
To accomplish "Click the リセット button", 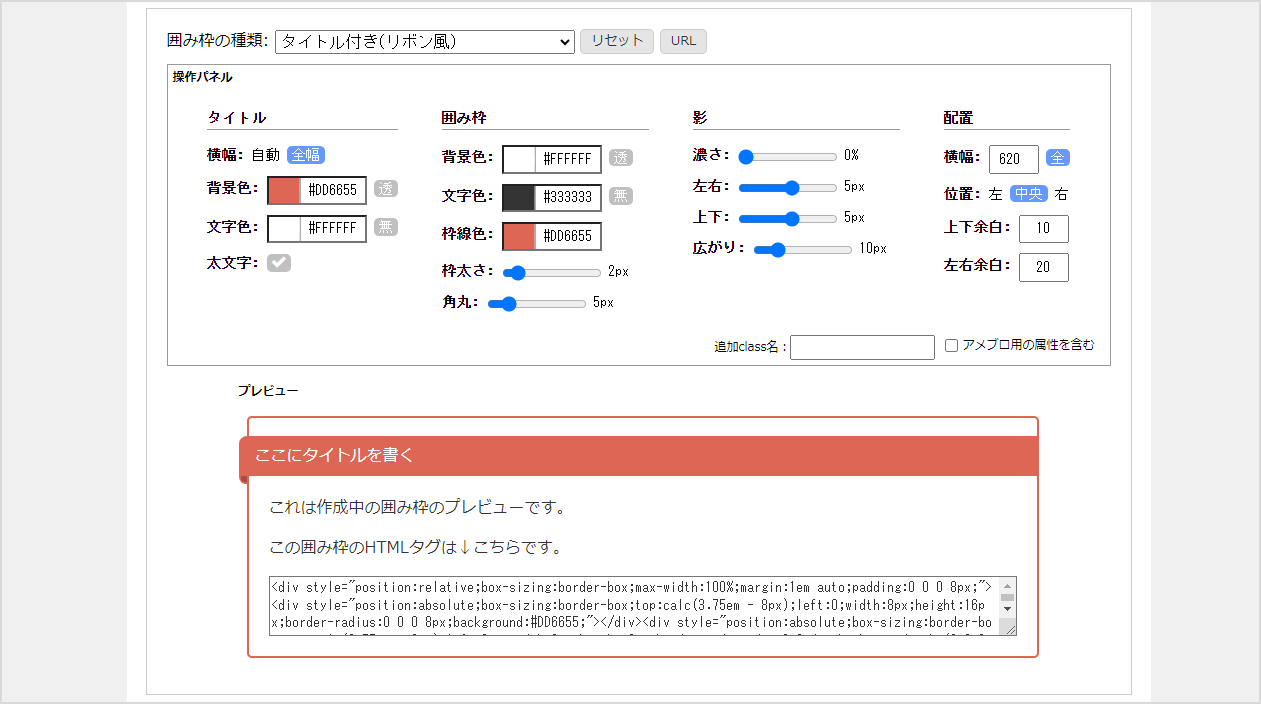I will tap(616, 41).
